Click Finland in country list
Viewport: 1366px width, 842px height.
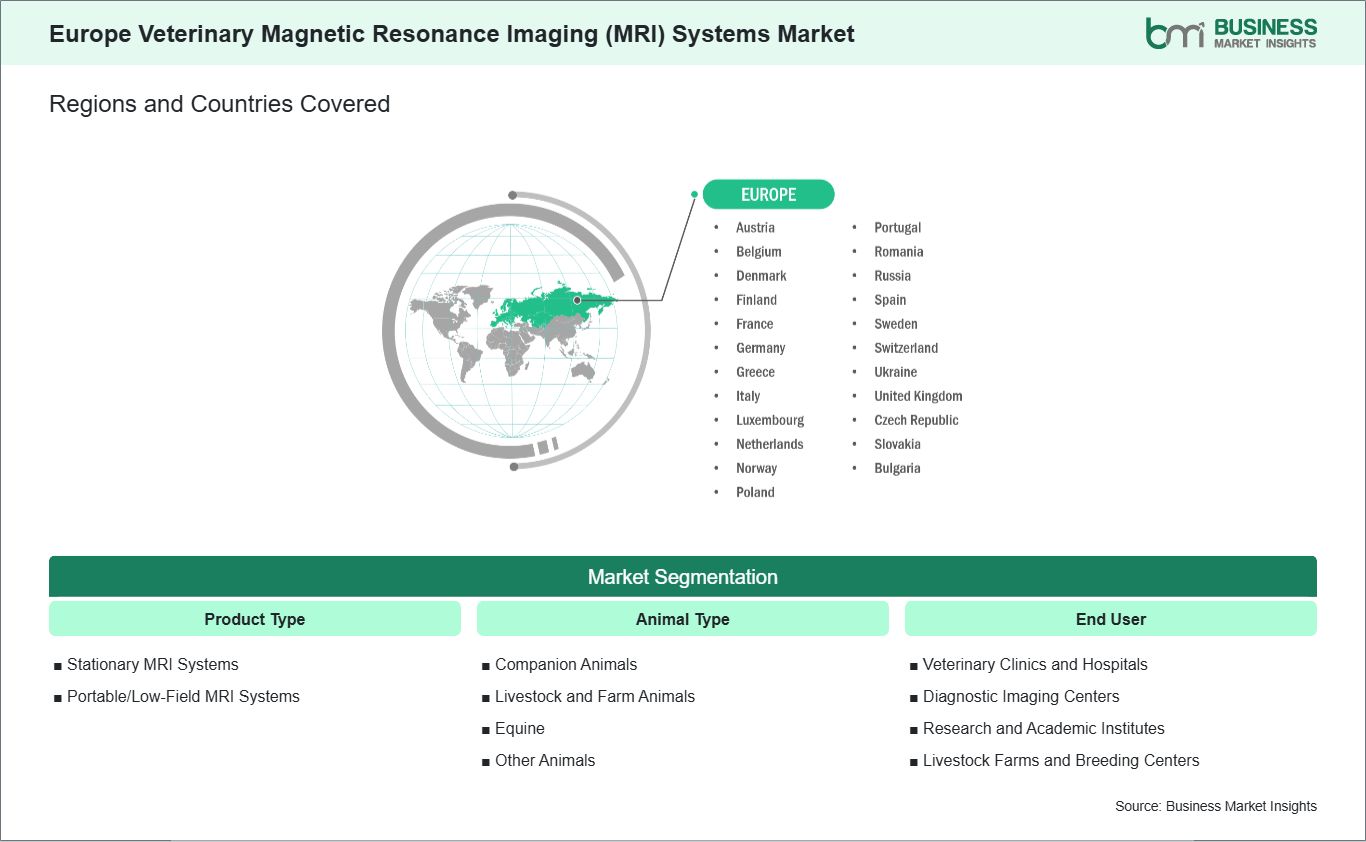click(x=756, y=300)
